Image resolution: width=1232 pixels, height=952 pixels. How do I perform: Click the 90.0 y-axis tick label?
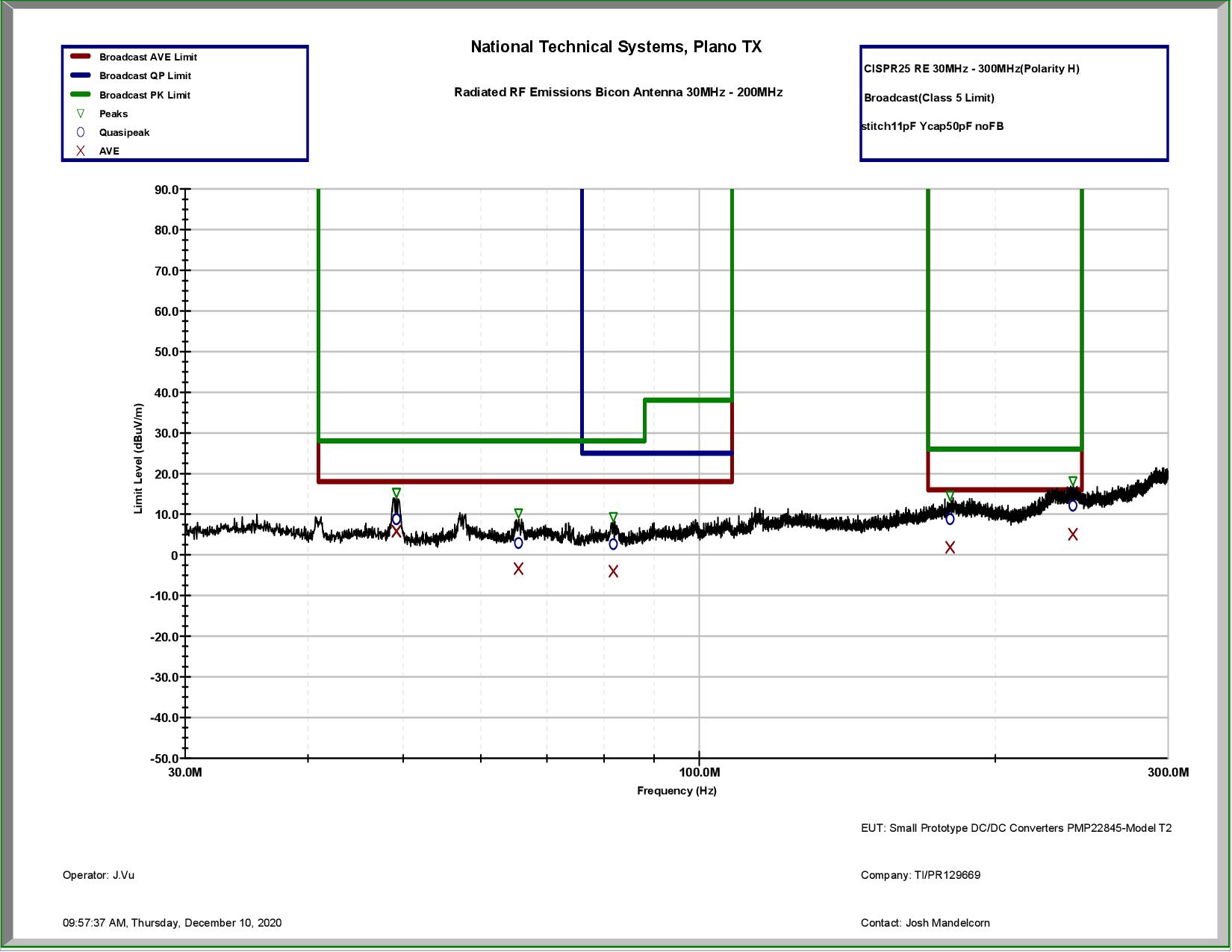coord(167,190)
